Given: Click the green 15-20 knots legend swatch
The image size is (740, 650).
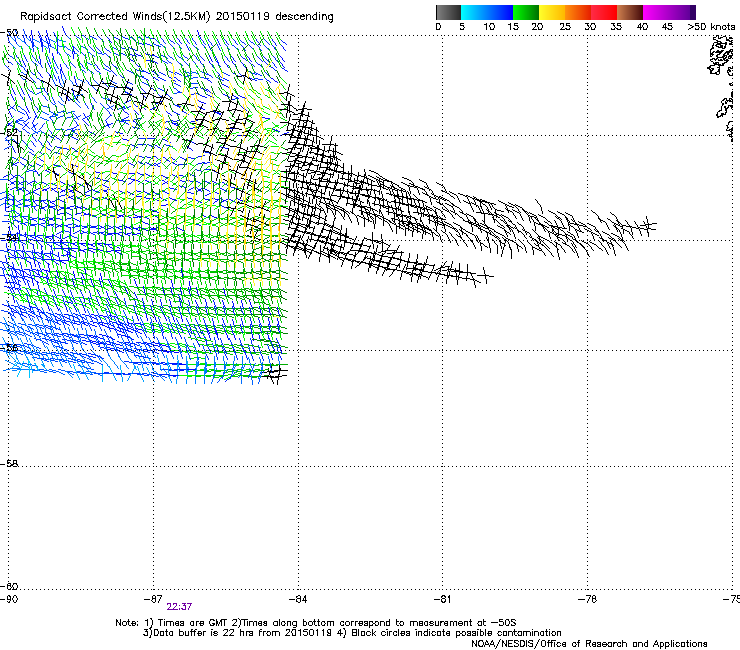Looking at the screenshot, I should tap(526, 12).
